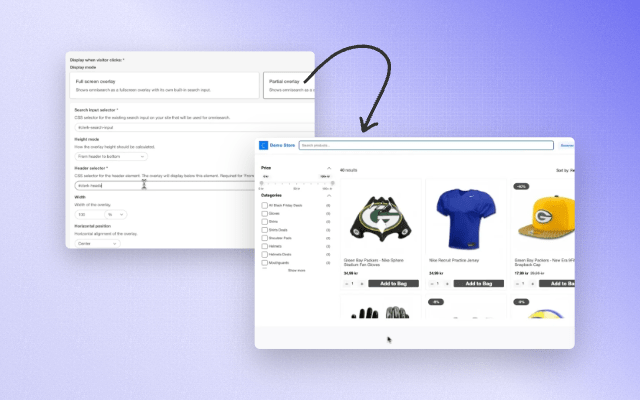Viewport: 640px width, 400px height.
Task: Click Add to Bag for the Practice Jersey
Action: 479,283
